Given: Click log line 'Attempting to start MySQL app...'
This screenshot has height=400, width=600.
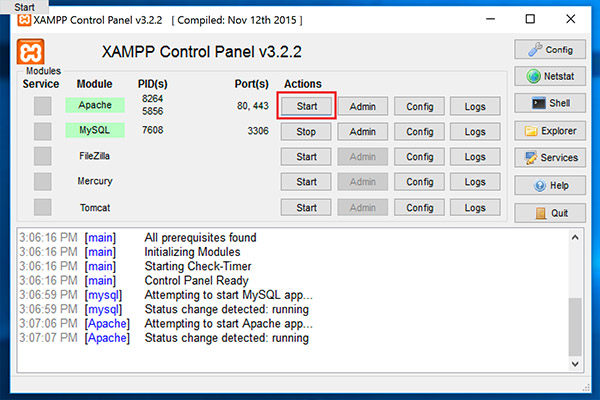Looking at the screenshot, I should click(228, 295).
